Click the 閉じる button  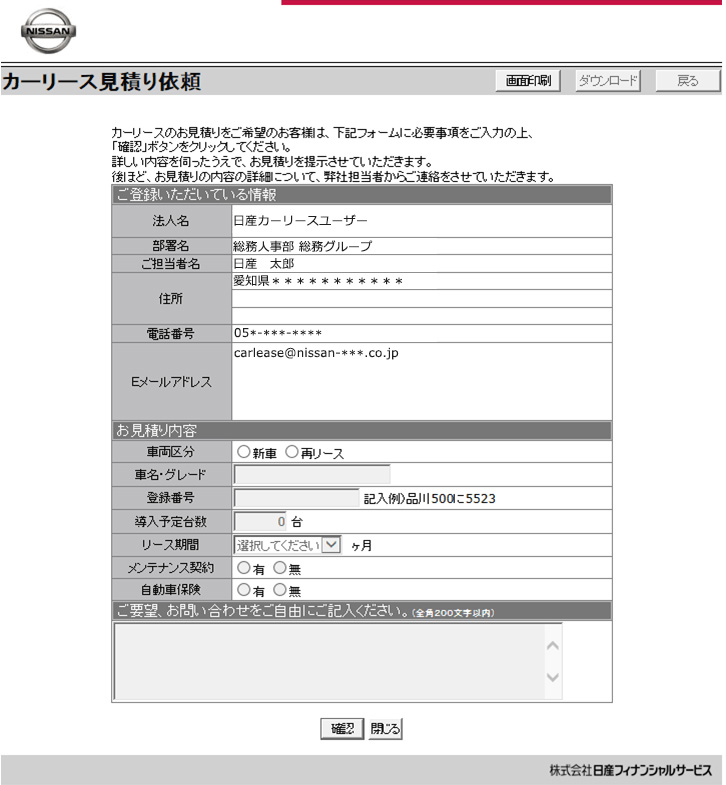coord(385,728)
